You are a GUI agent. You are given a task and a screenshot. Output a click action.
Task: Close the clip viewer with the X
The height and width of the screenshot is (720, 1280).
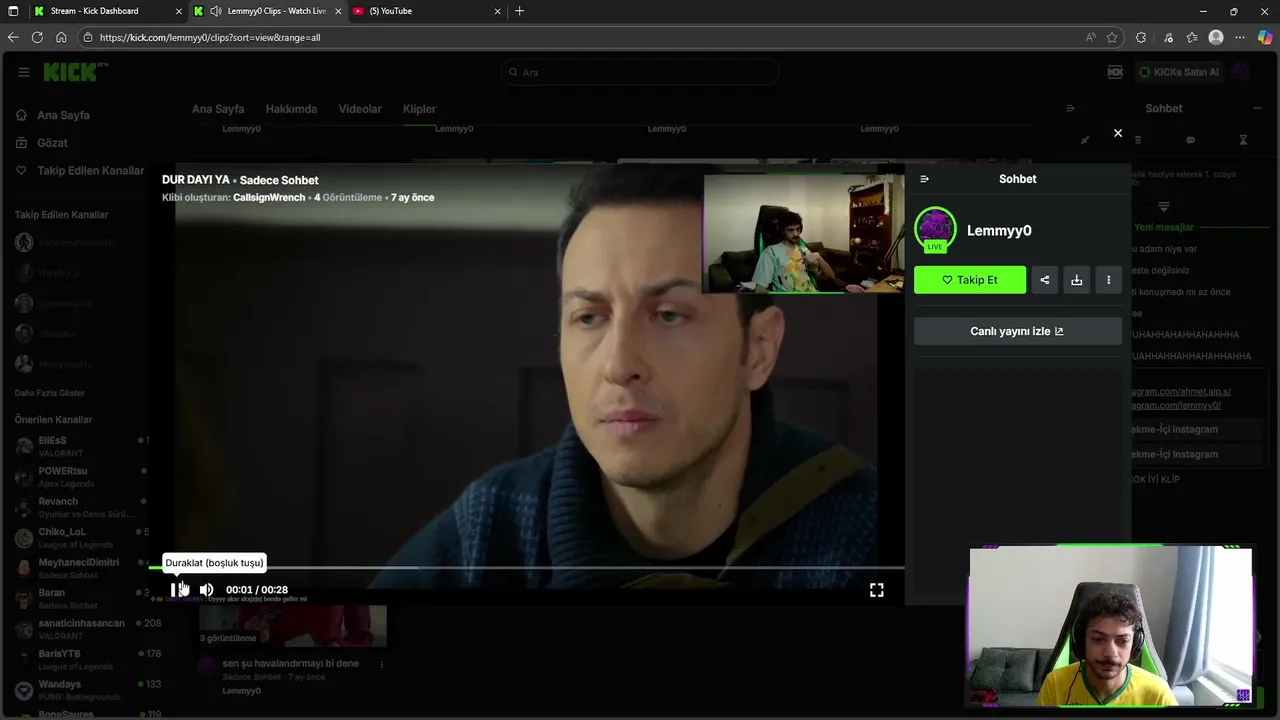click(x=1118, y=133)
